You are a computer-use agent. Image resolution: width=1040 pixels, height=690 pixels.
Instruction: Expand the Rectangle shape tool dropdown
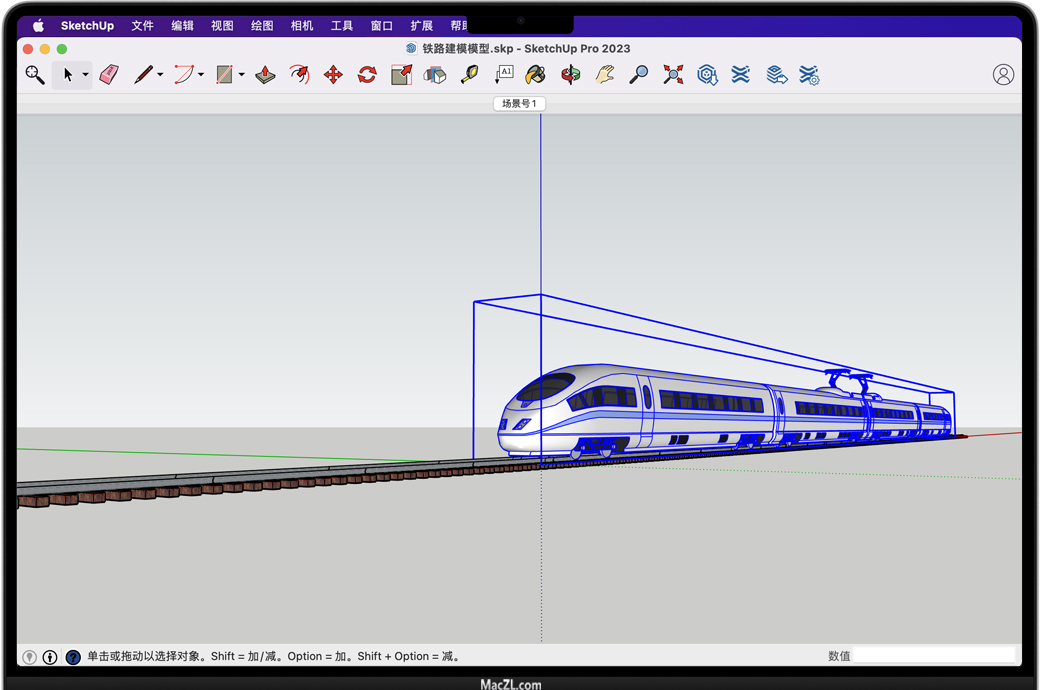pos(241,75)
